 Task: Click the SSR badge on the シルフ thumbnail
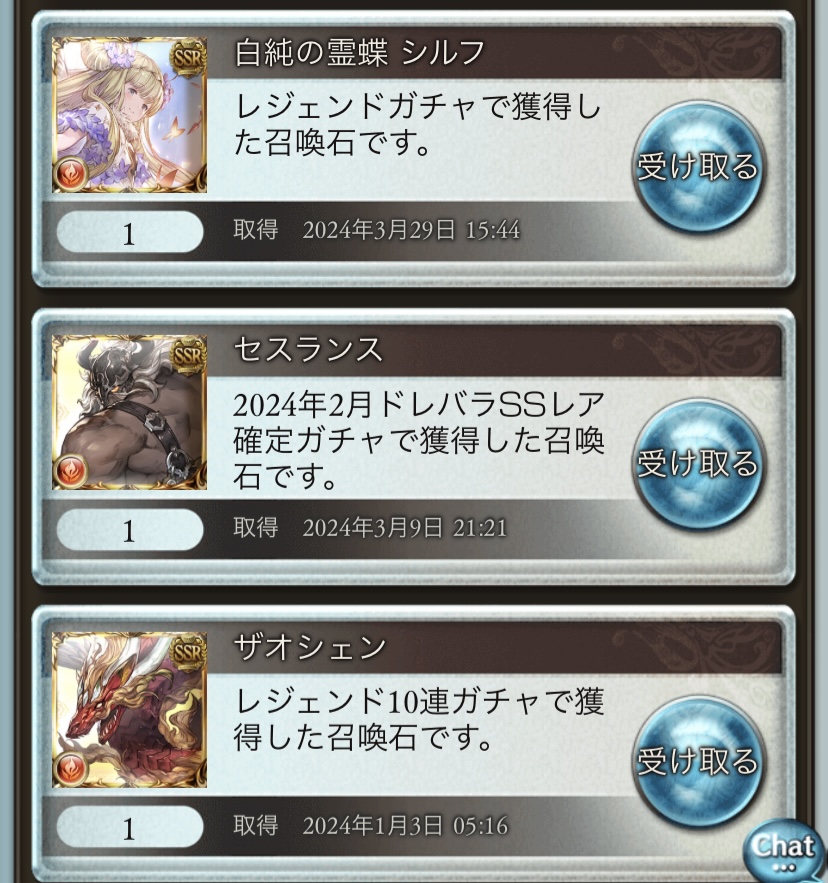(189, 58)
